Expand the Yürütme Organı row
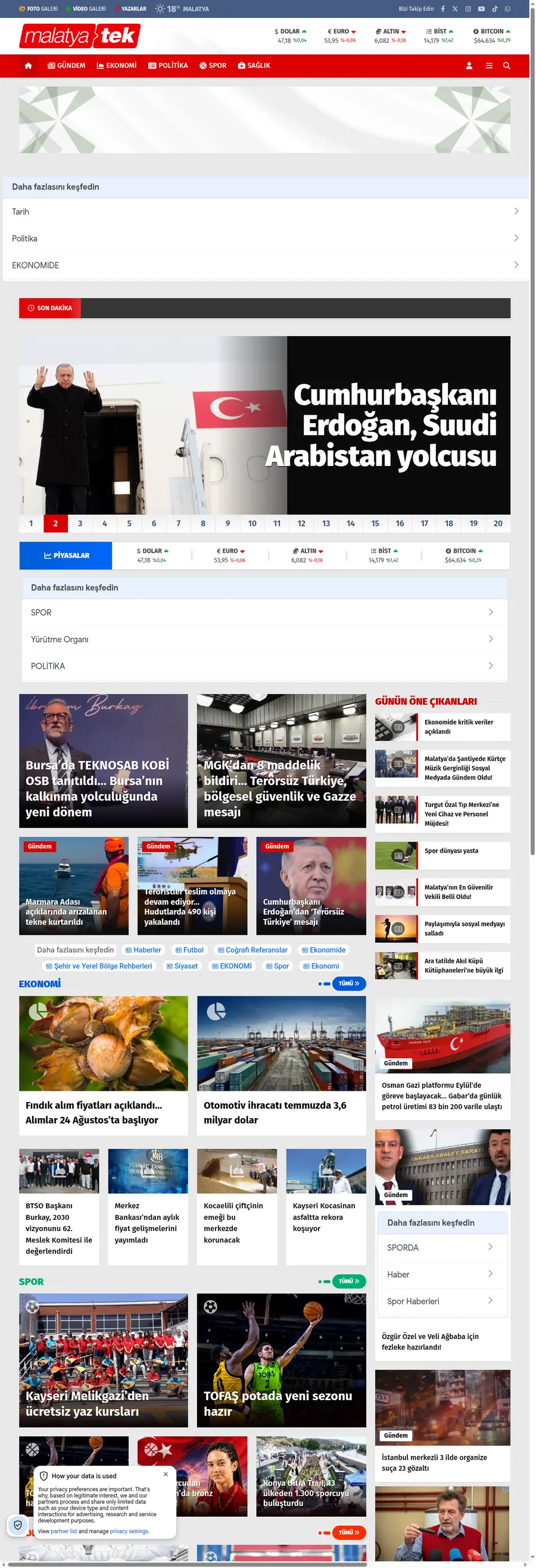 pyautogui.click(x=264, y=639)
